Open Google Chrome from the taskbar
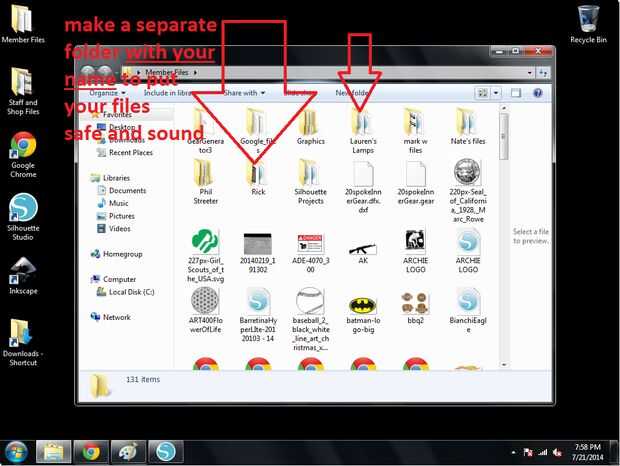 coord(91,452)
